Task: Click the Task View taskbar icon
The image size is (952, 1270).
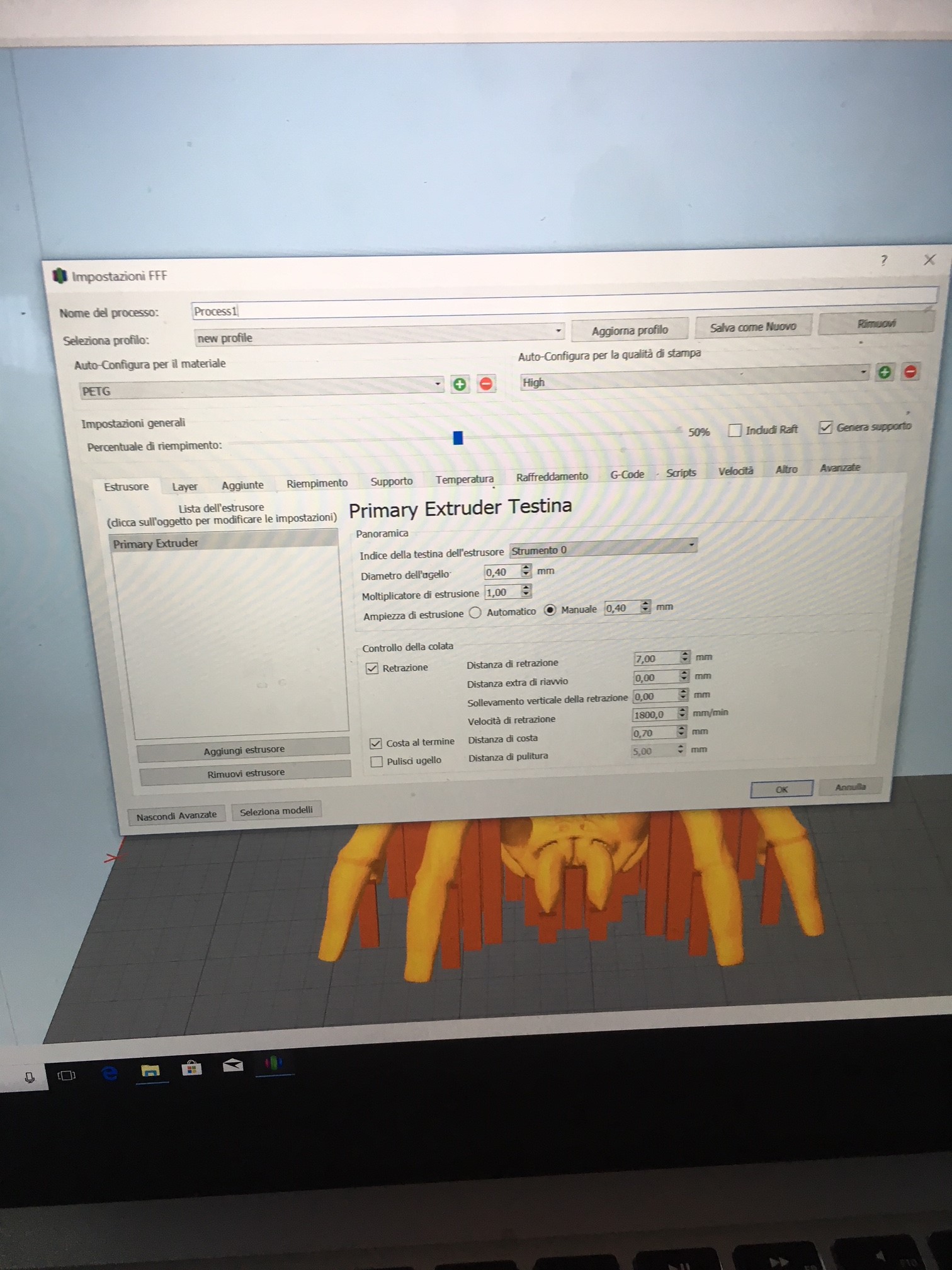Action: click(67, 1075)
